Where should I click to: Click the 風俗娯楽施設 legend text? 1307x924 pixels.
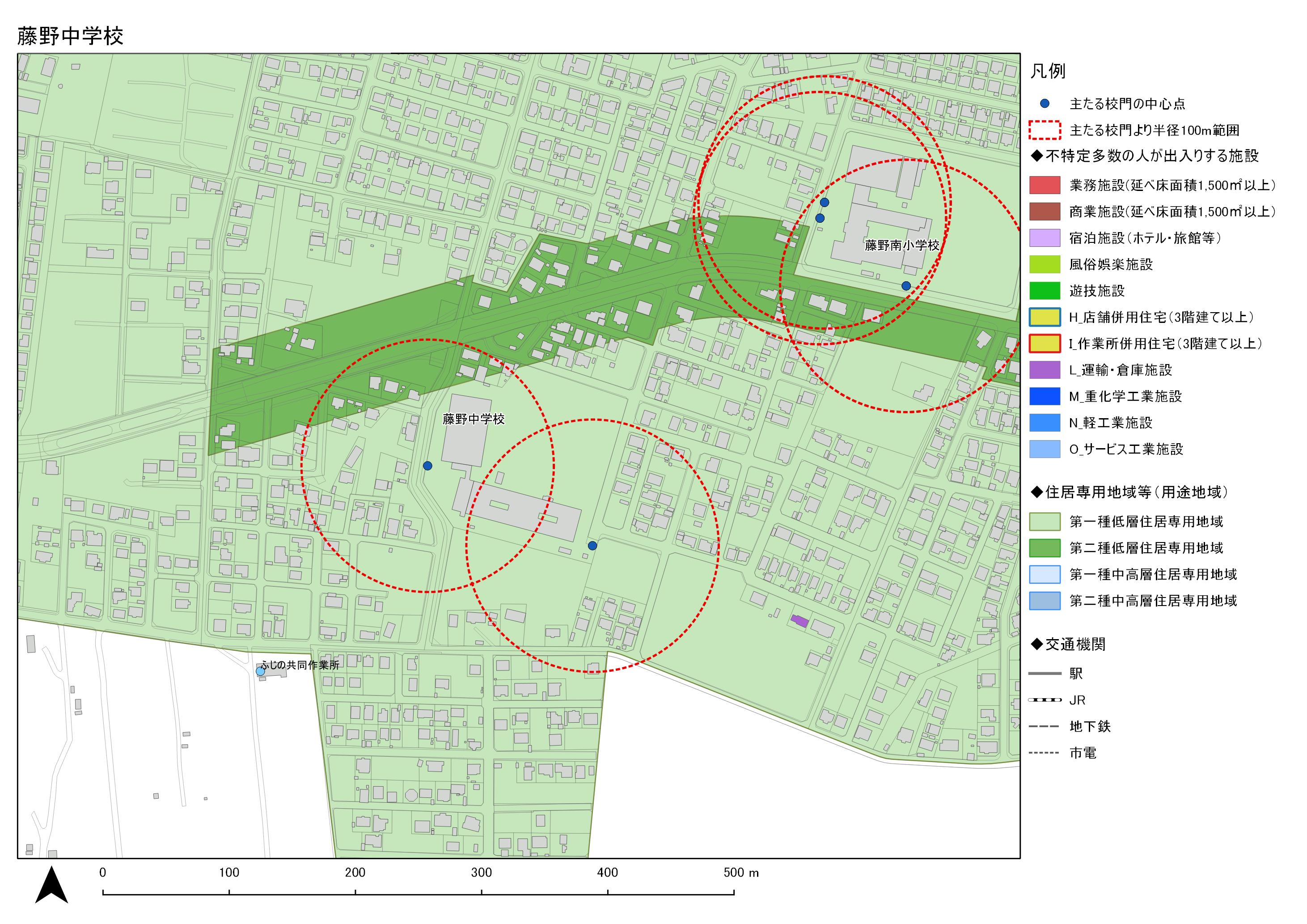click(x=1111, y=264)
